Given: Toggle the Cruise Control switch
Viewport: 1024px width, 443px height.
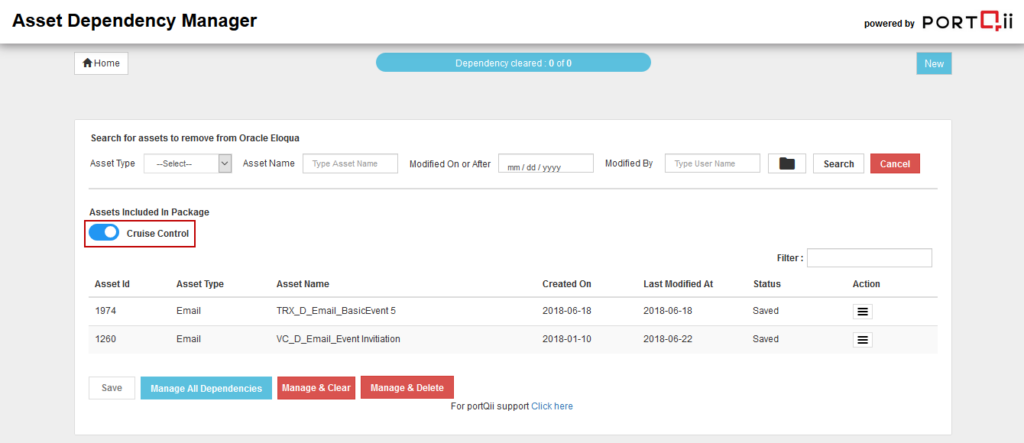Looking at the screenshot, I should point(104,233).
